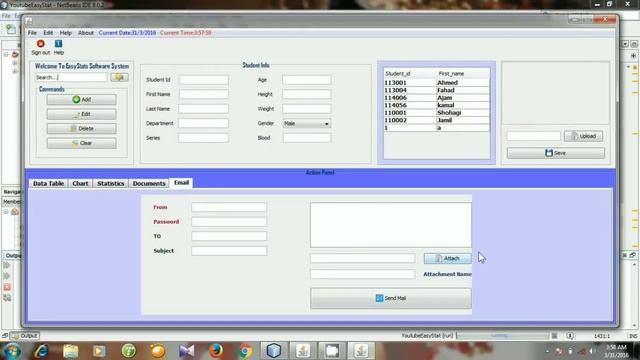
Task: Open the File menu
Action: tap(32, 33)
